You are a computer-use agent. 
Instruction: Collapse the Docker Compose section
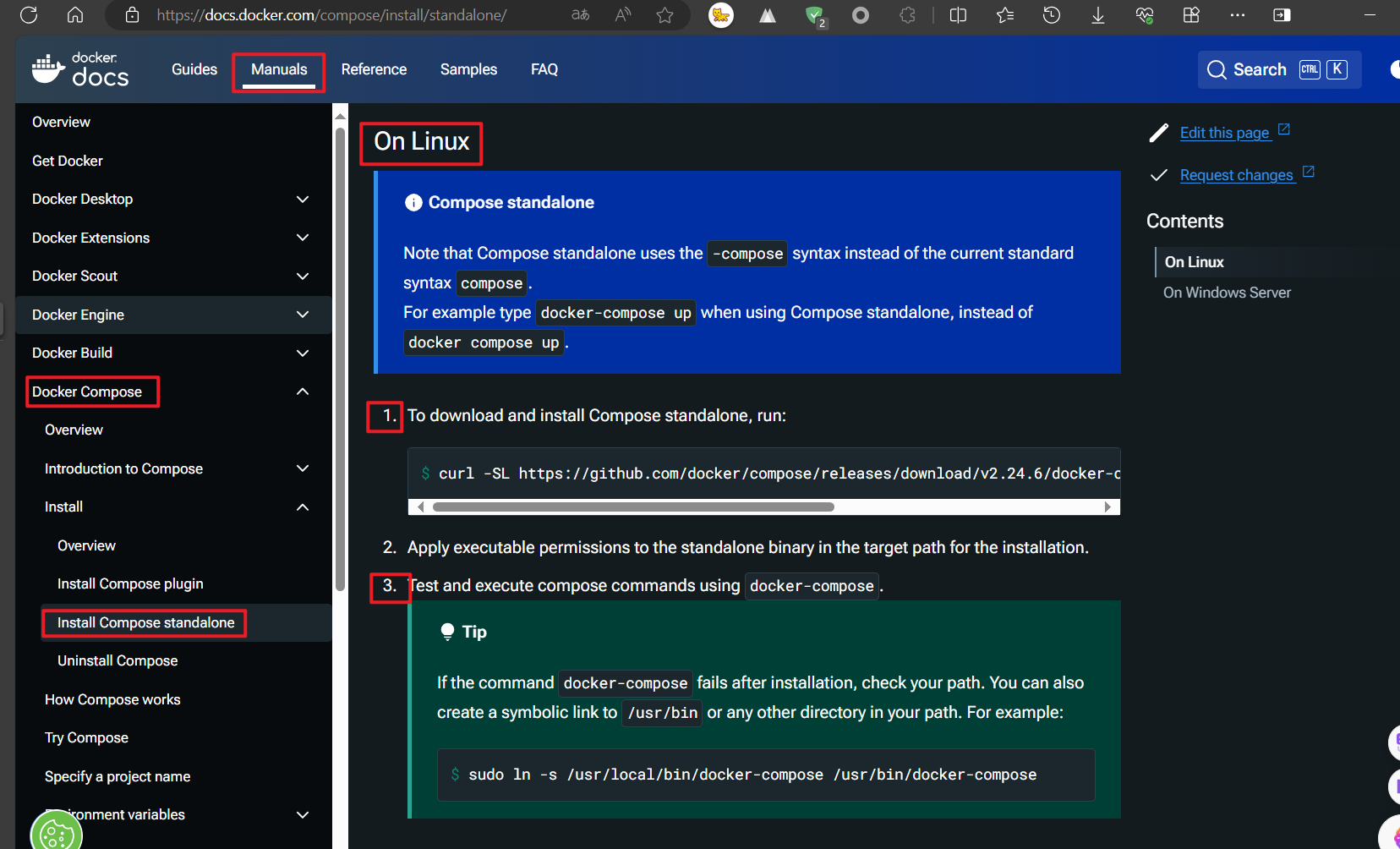[x=303, y=392]
